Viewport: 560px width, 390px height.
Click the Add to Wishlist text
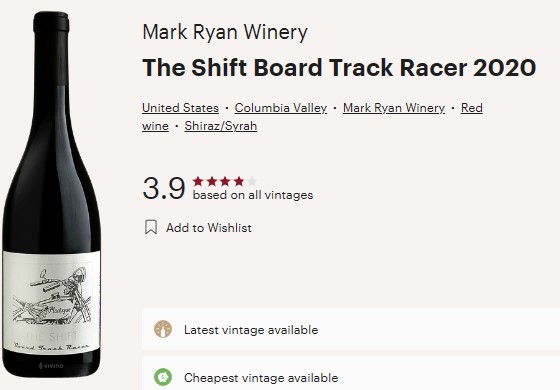(209, 228)
